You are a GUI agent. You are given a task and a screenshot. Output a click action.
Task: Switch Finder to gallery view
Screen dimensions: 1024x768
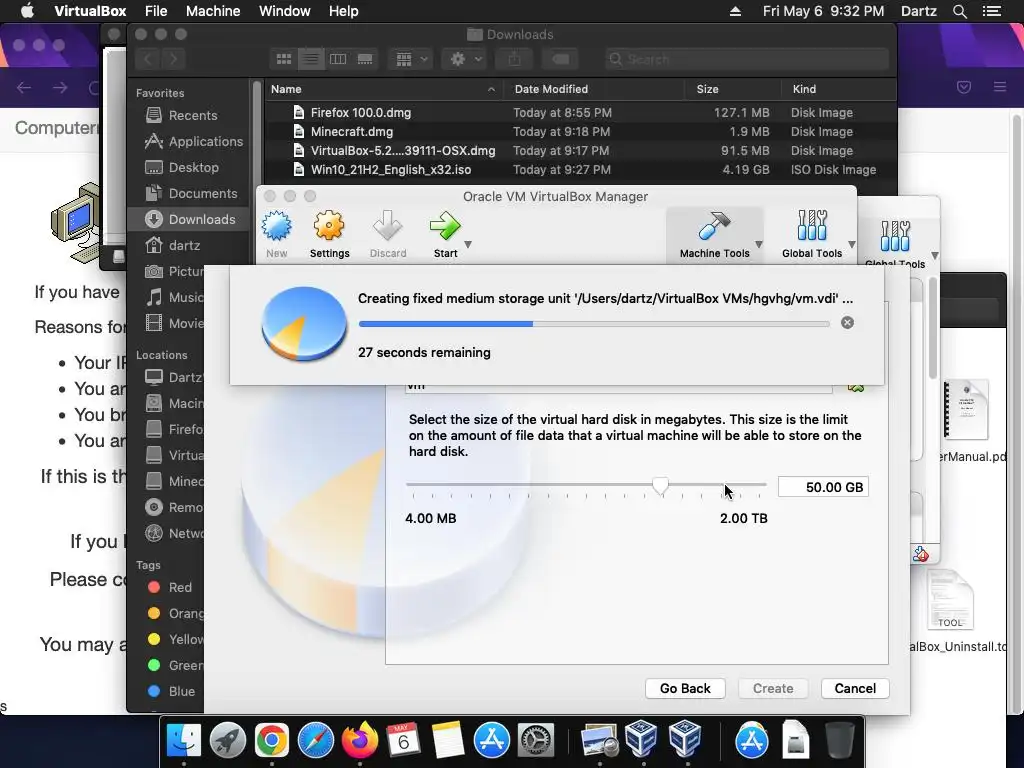point(365,59)
